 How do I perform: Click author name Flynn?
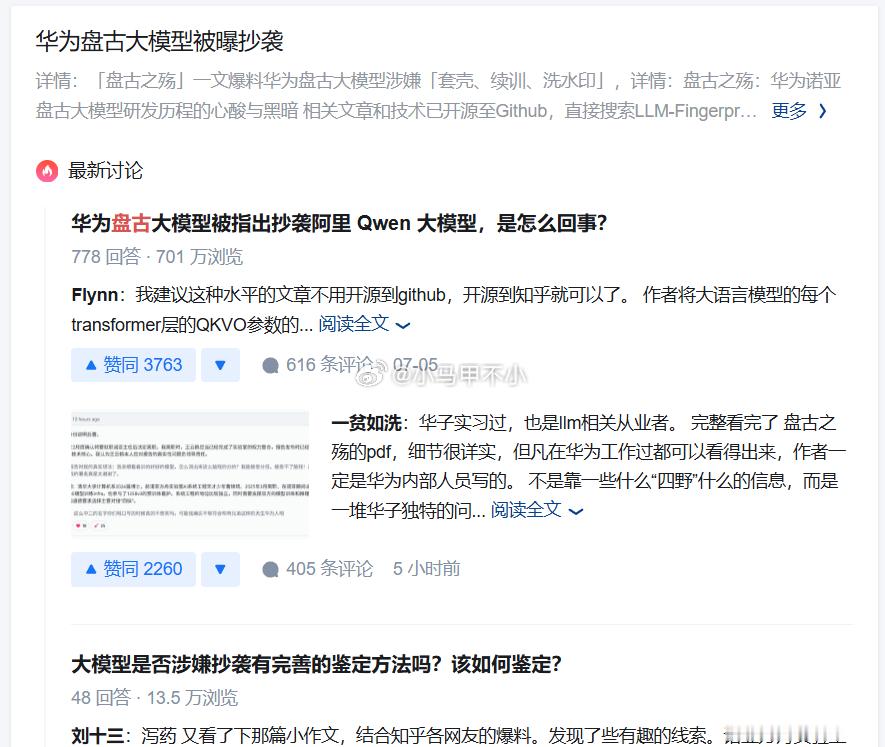(x=94, y=295)
